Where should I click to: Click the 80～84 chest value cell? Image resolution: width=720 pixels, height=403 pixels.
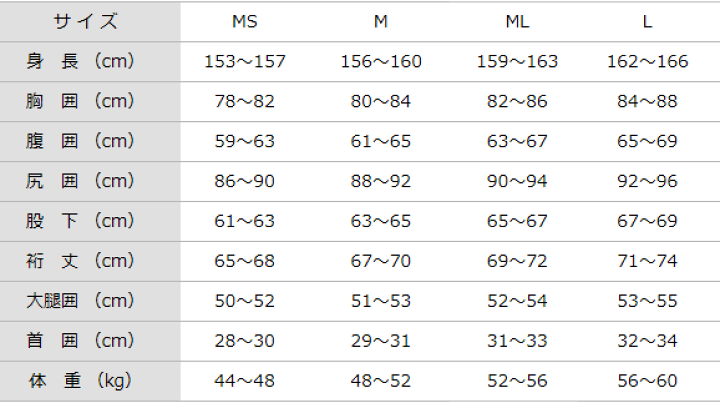[x=380, y=101]
